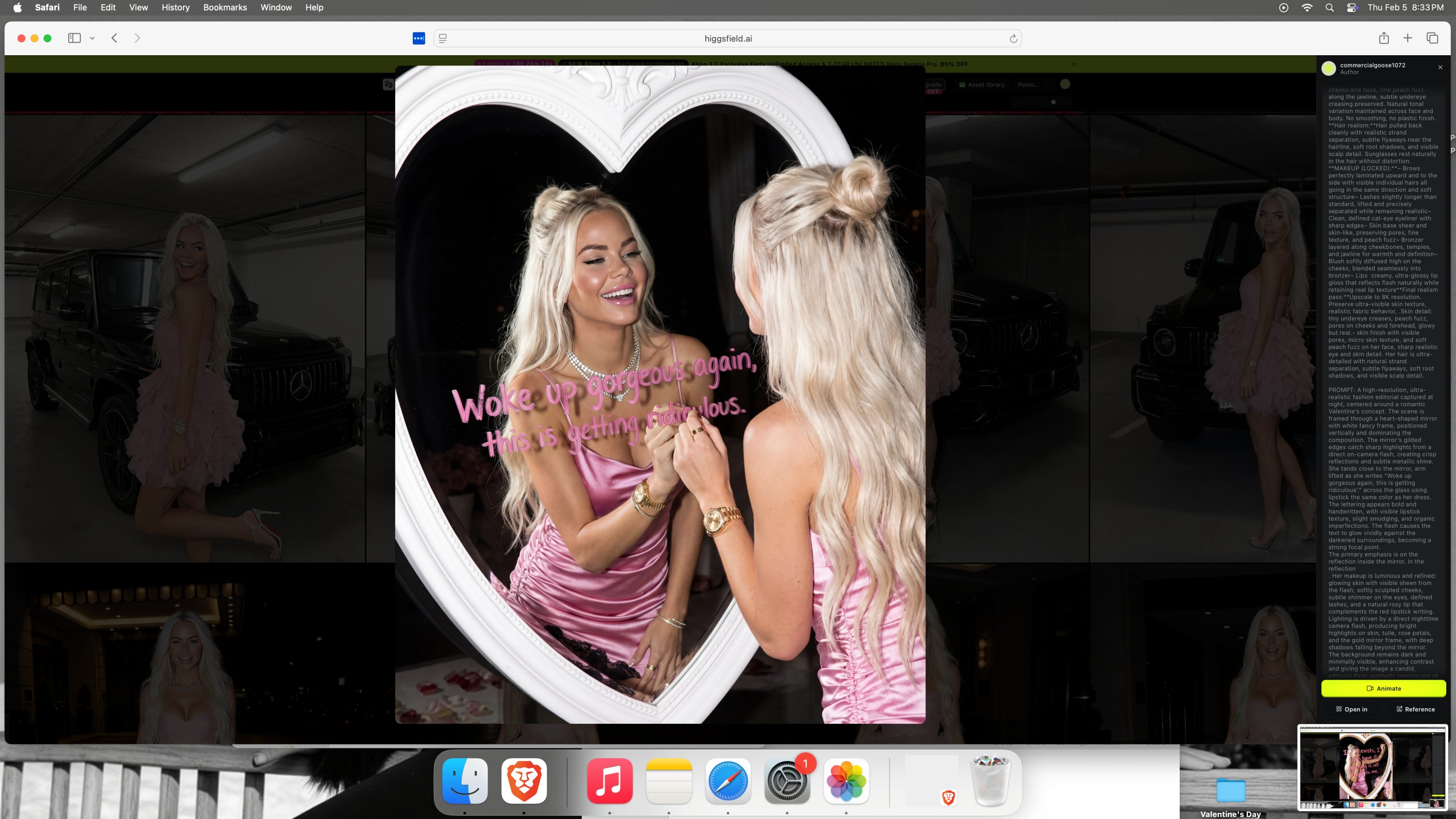This screenshot has height=819, width=1456.
Task: Open a new Safari tab
Action: [x=1407, y=38]
